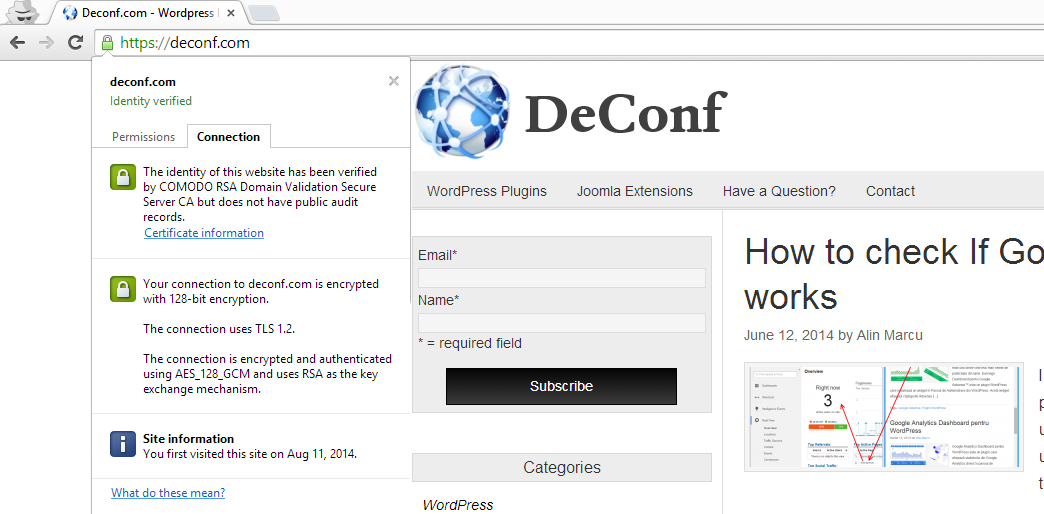Switch to the Permissions tab
This screenshot has width=1044, height=514.
coord(143,136)
